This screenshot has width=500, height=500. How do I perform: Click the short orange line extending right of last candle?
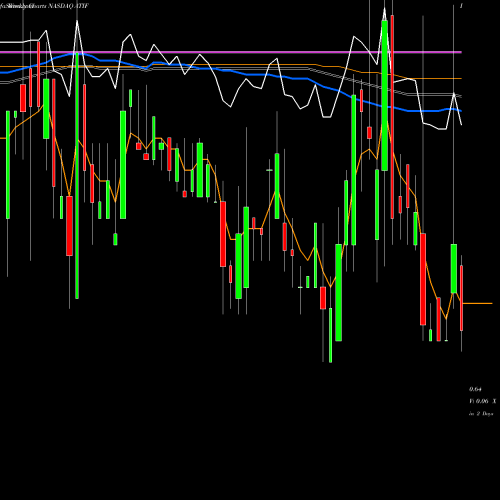478,303
